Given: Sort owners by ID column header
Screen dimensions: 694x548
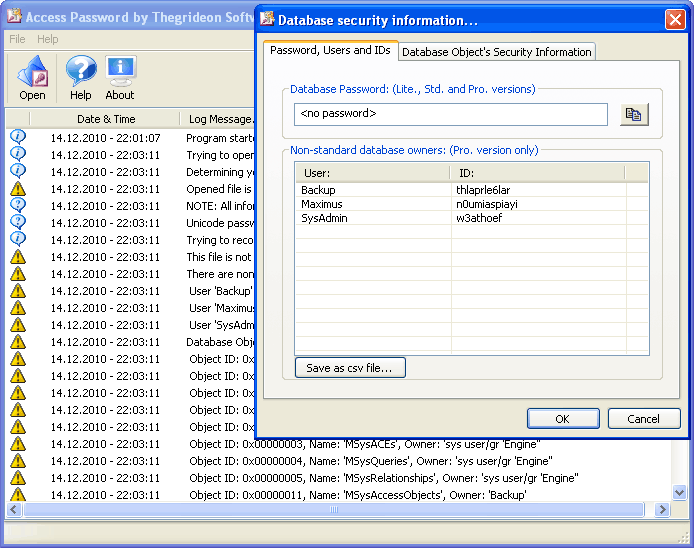Looking at the screenshot, I should [537, 173].
